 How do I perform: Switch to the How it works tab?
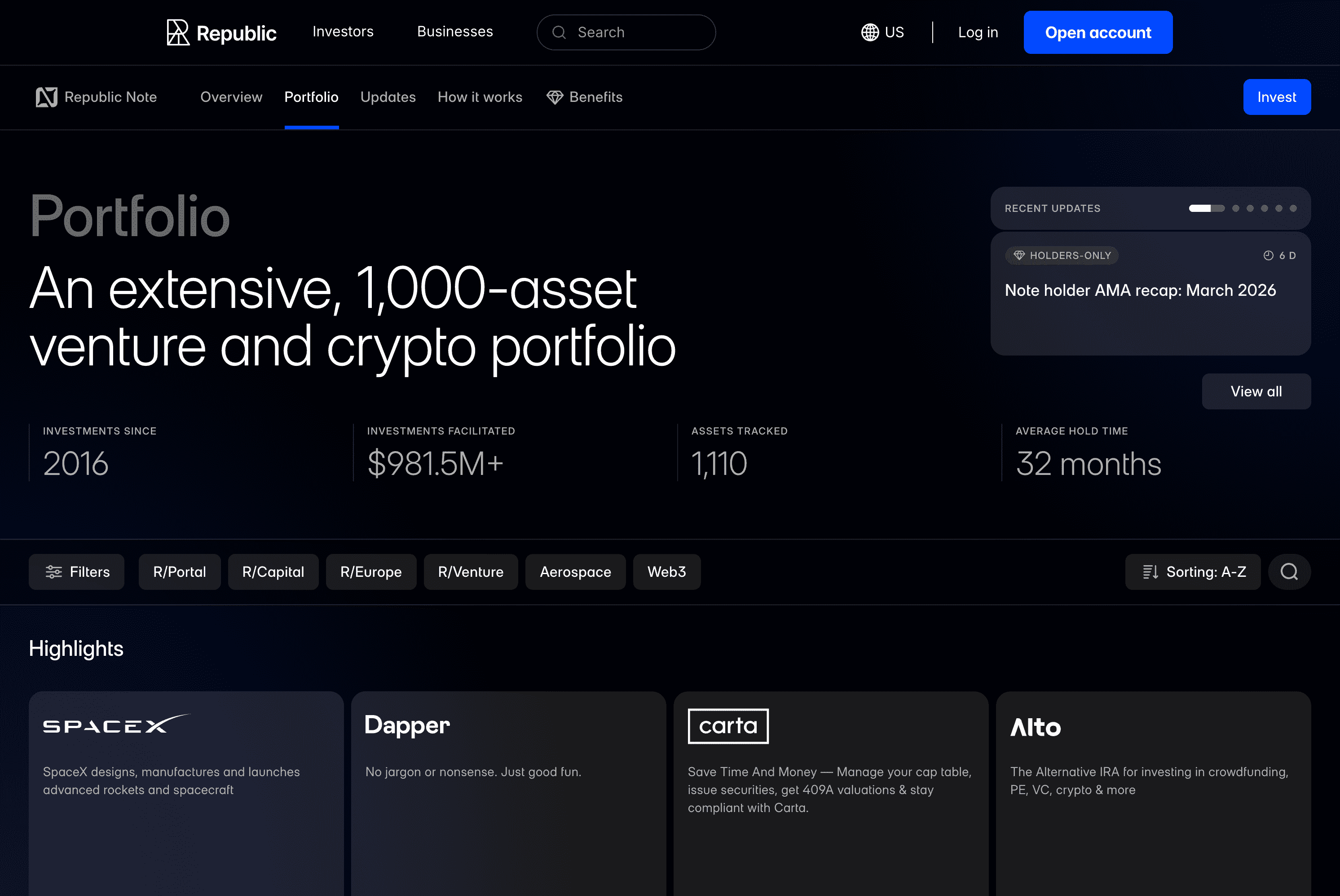[x=480, y=97]
